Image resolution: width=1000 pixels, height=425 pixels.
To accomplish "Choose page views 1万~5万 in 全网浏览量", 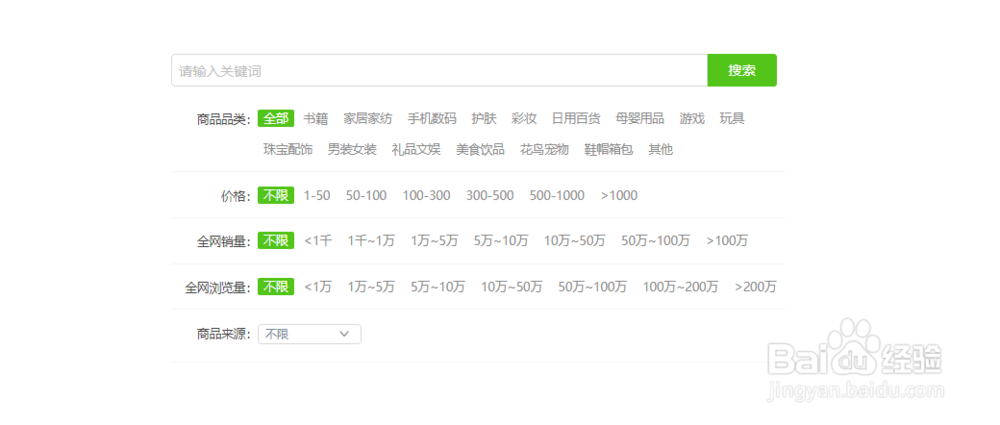I will click(x=371, y=287).
